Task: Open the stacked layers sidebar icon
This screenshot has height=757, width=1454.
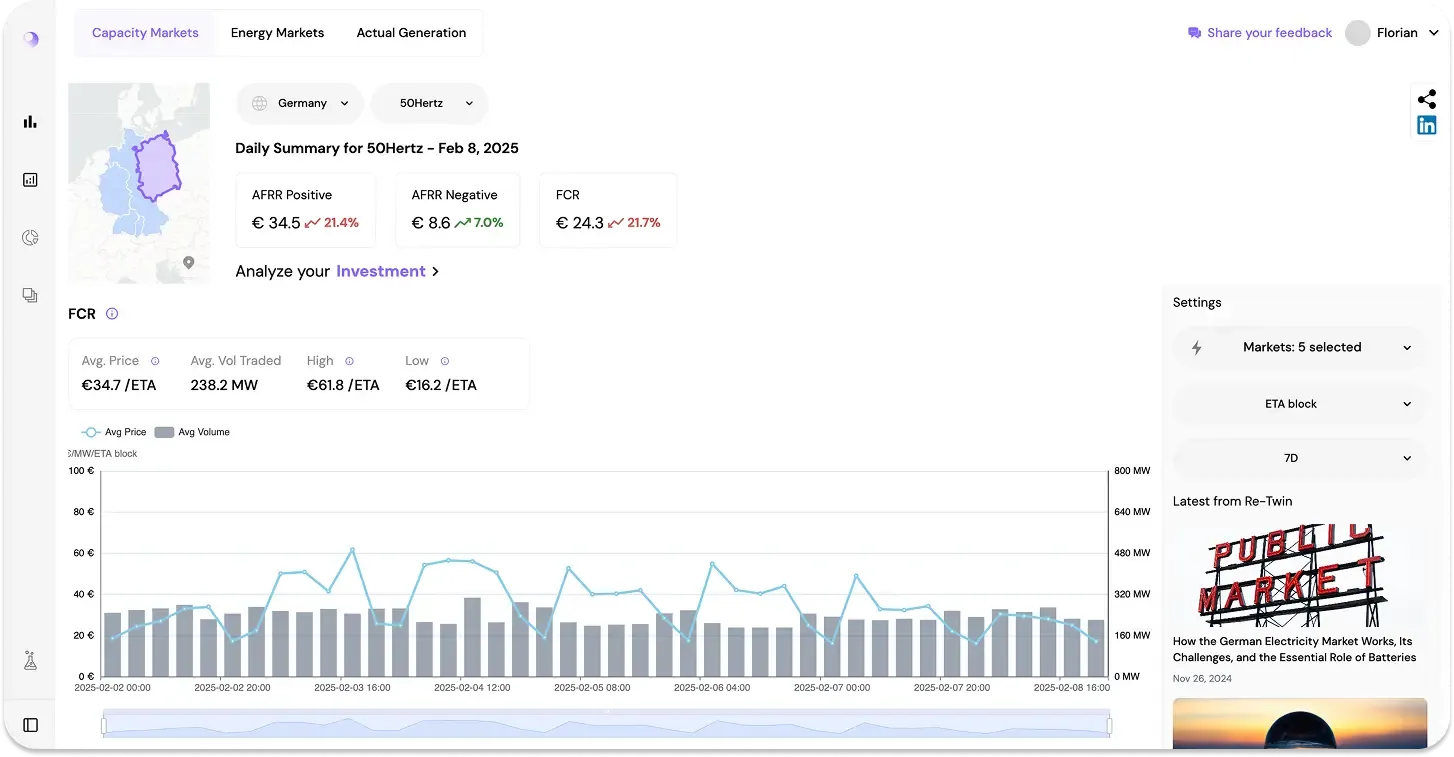Action: pyautogui.click(x=30, y=295)
